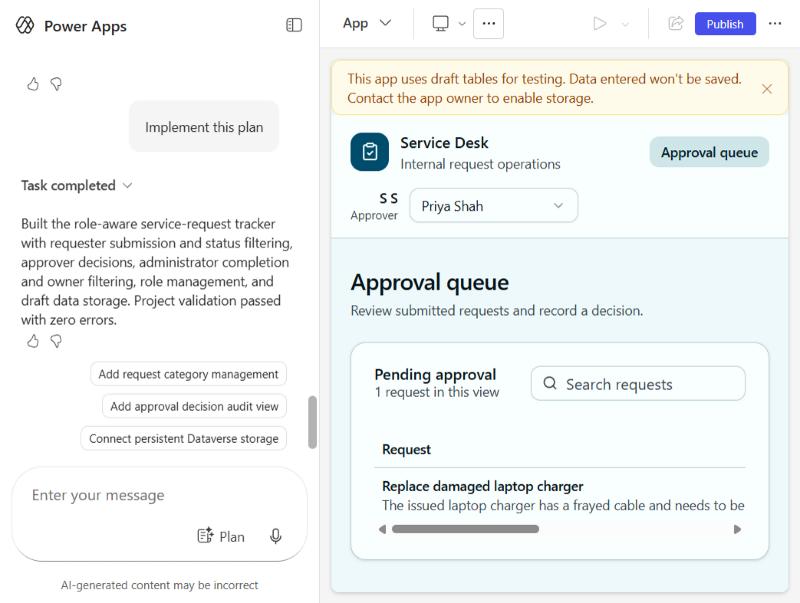Click the Implement this plan message
This screenshot has width=800, height=603.
pyautogui.click(x=204, y=127)
